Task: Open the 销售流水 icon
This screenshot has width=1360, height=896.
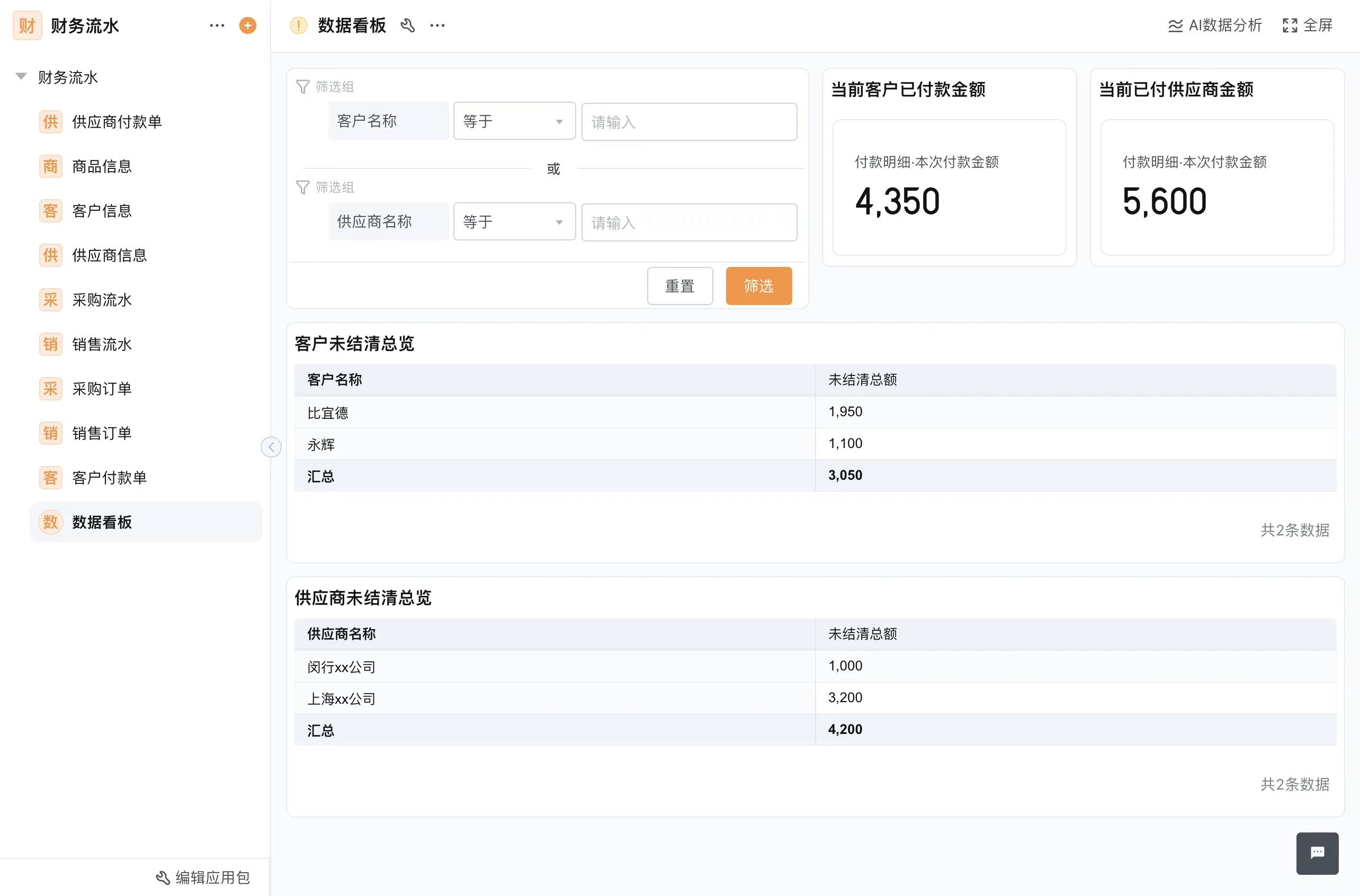Action: pos(50,344)
